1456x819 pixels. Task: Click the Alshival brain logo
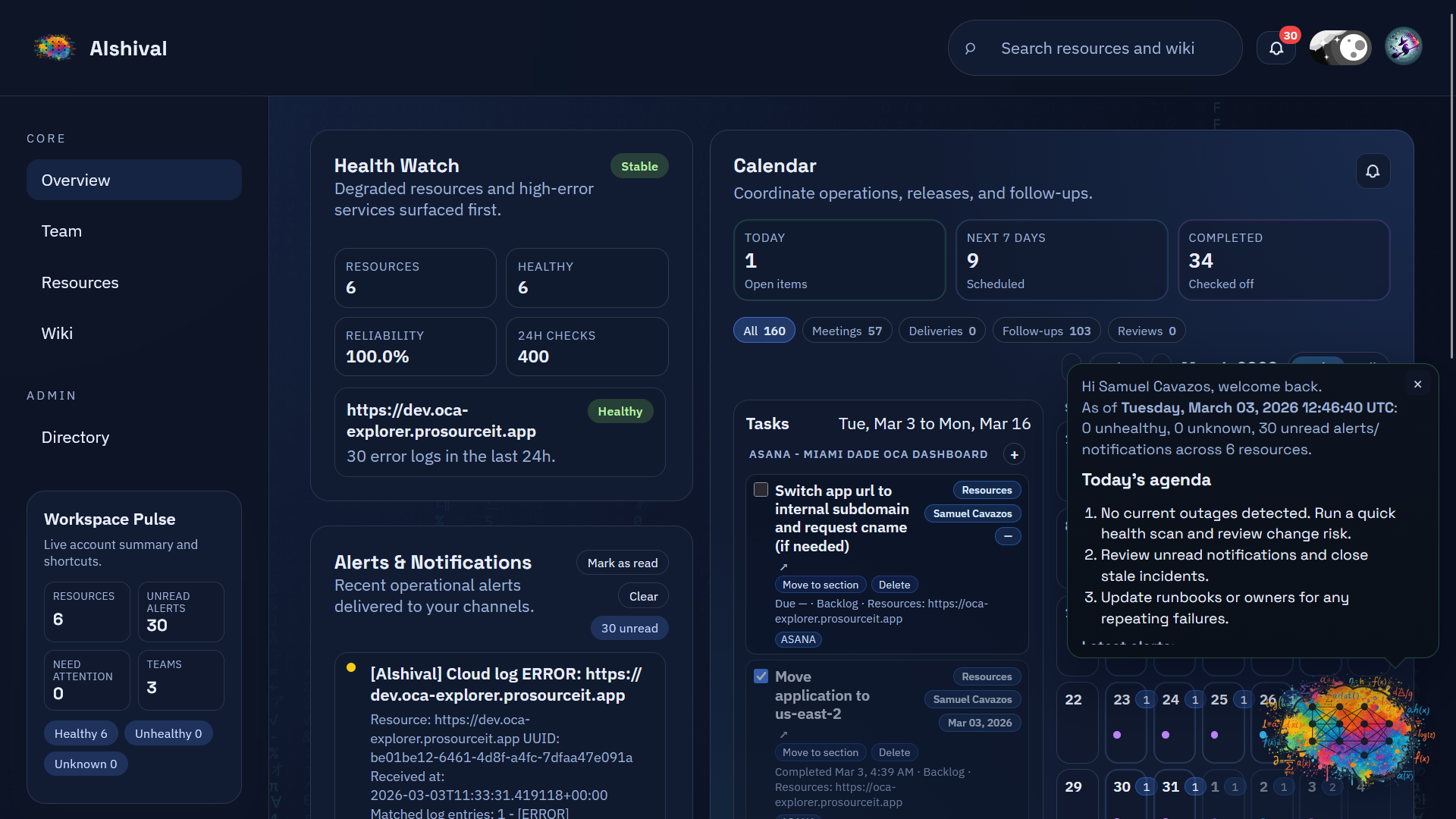(55, 47)
